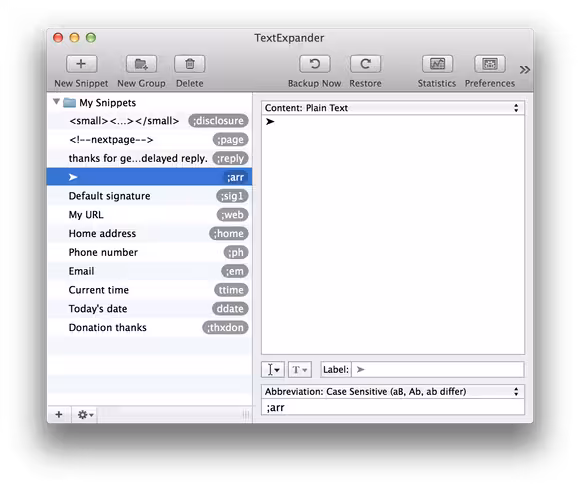Open the cursor insertion popup menu
Screen dimensions: 580x488
[273, 370]
